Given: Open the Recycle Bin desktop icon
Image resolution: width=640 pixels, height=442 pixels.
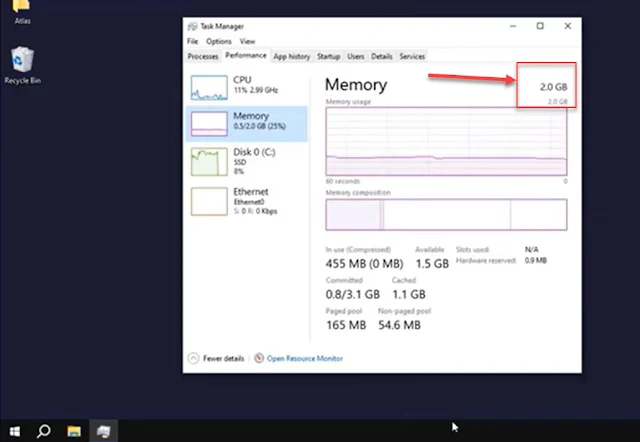Looking at the screenshot, I should [22, 65].
